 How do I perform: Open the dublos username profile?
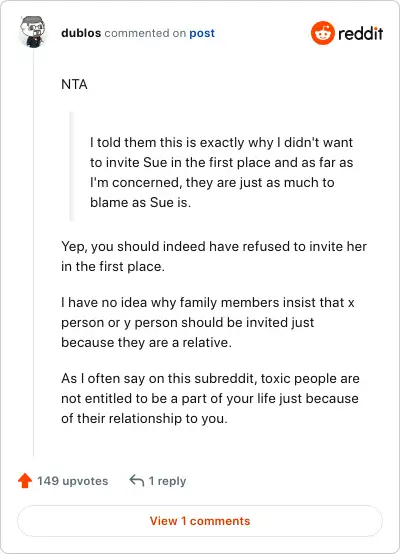[81, 33]
